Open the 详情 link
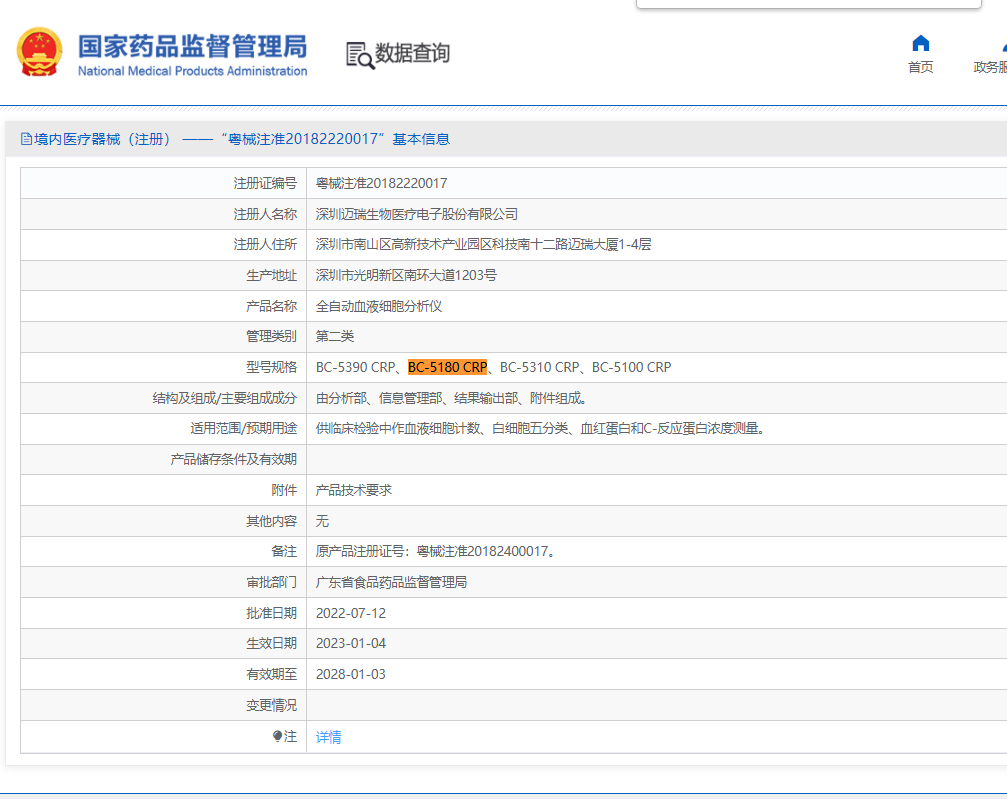The image size is (1007, 799). pyautogui.click(x=328, y=737)
